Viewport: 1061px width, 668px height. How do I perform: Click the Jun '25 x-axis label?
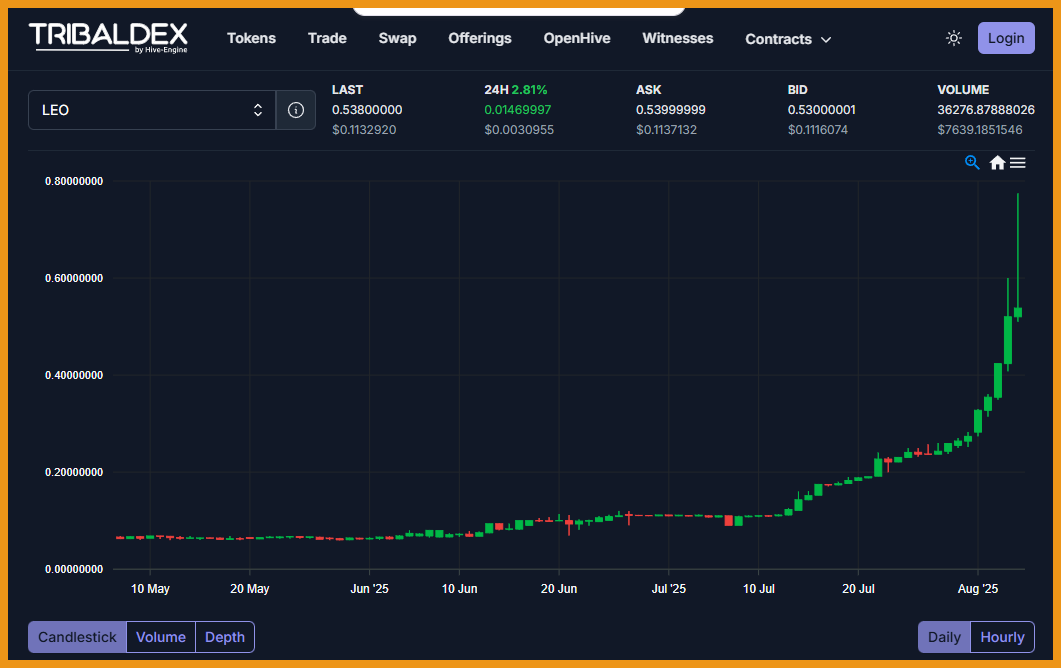[369, 589]
